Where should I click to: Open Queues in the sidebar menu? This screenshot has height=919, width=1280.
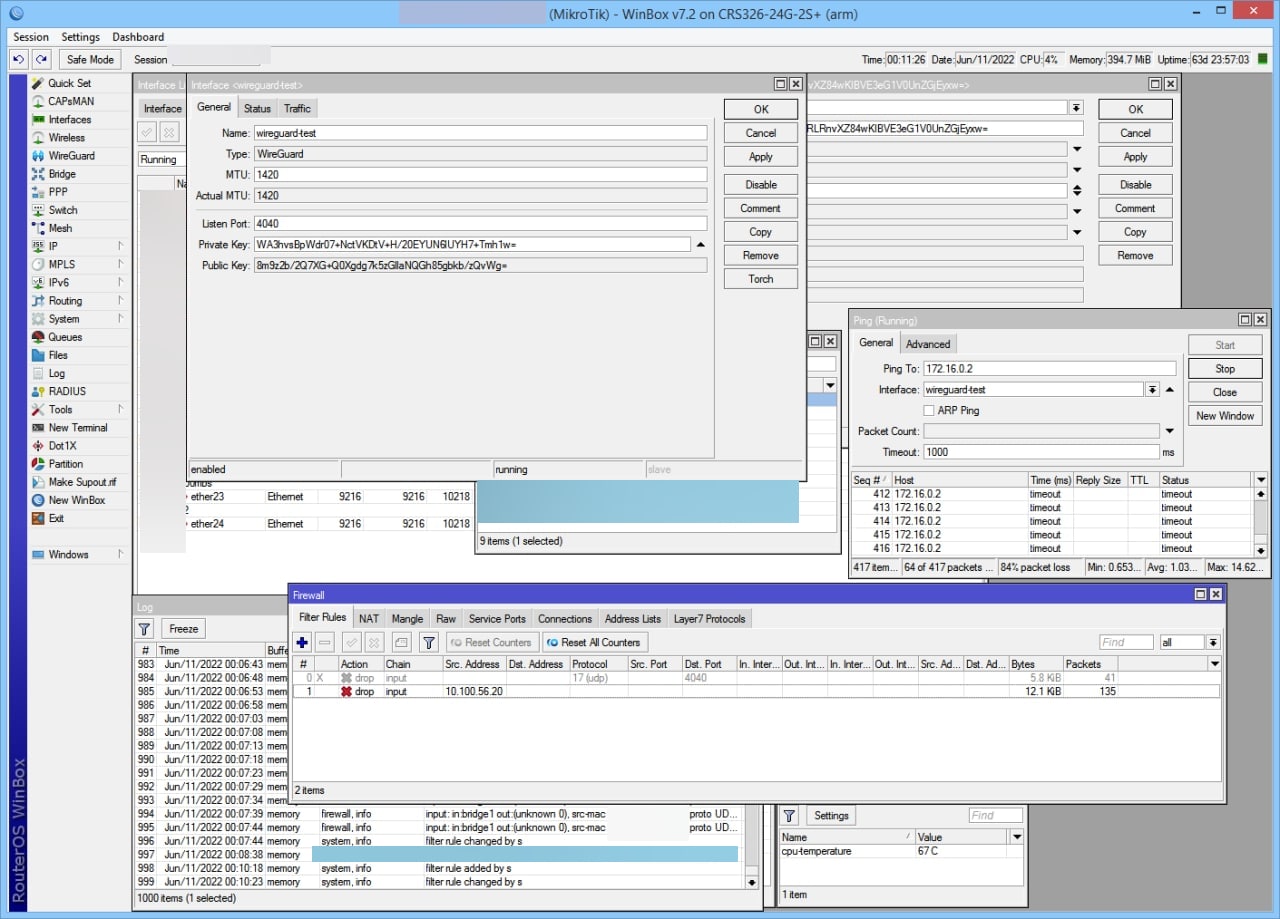(x=65, y=337)
